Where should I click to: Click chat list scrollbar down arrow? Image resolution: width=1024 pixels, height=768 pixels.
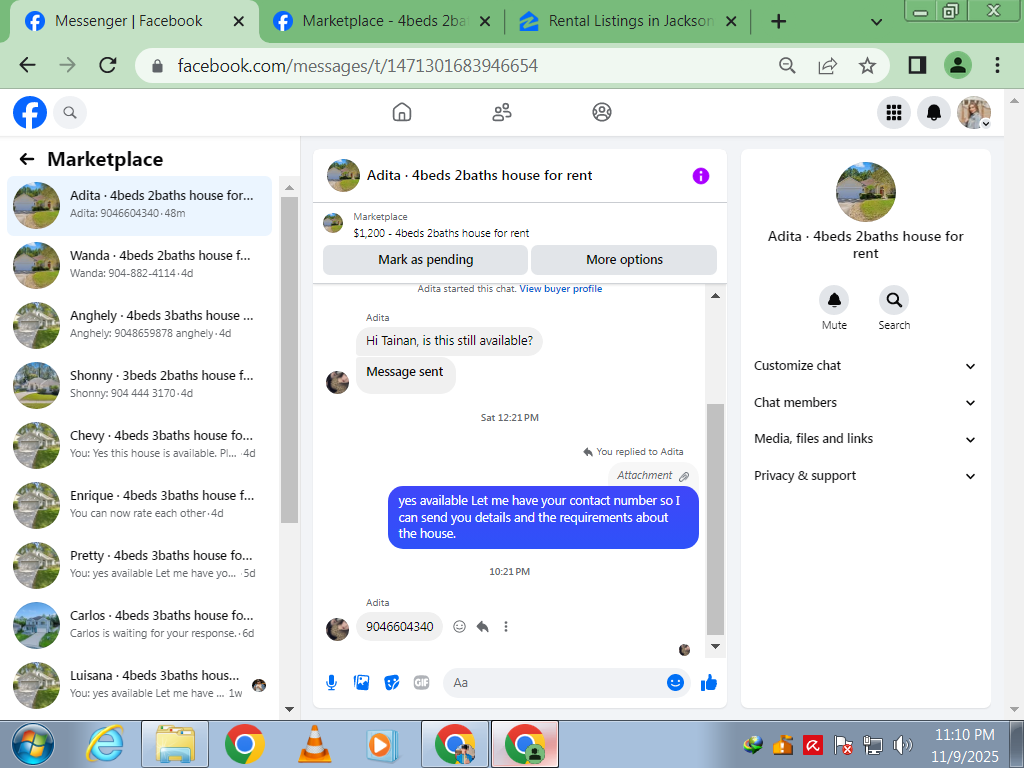(x=289, y=709)
